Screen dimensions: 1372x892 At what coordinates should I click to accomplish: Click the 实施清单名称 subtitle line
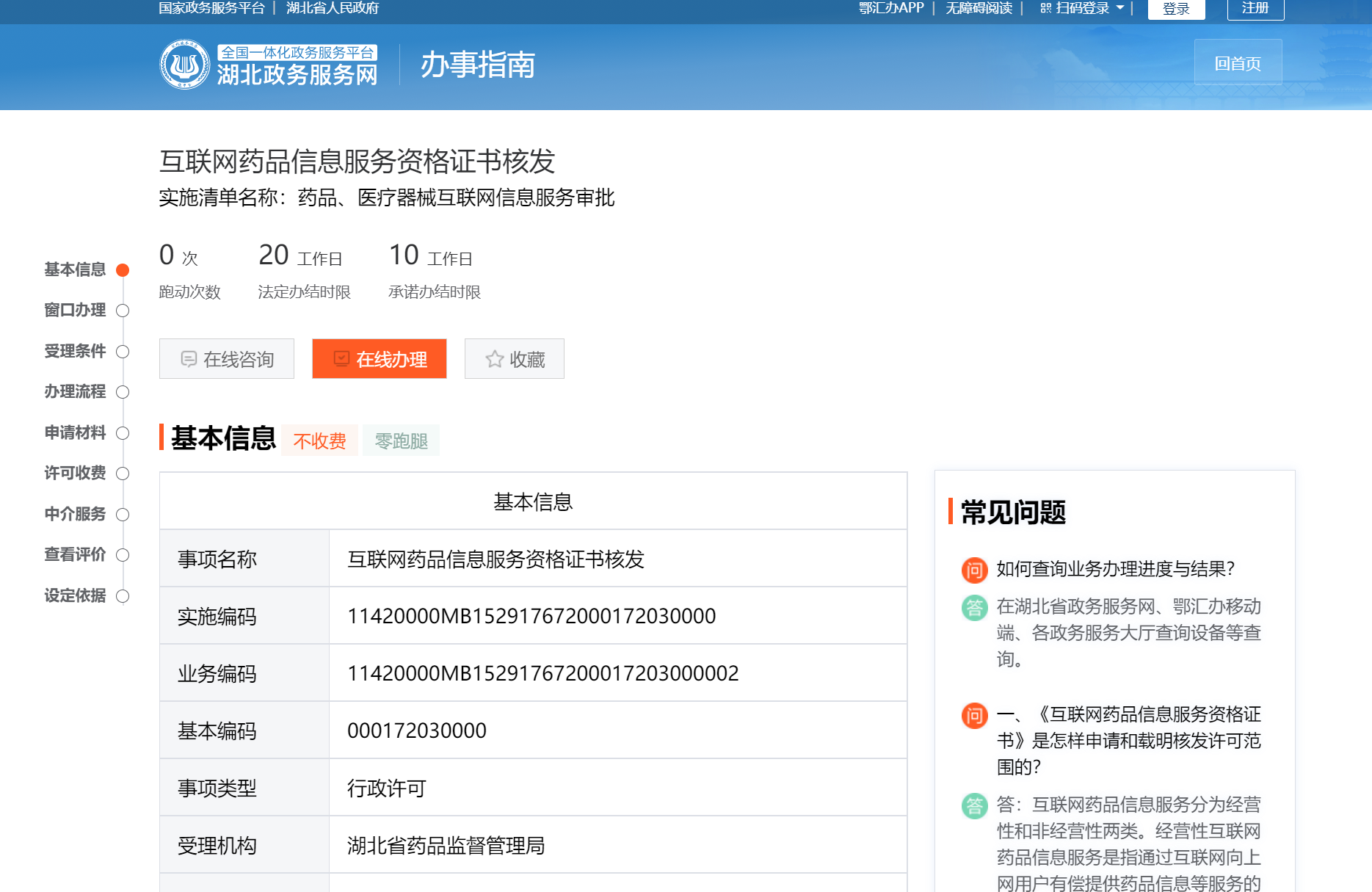[x=387, y=197]
